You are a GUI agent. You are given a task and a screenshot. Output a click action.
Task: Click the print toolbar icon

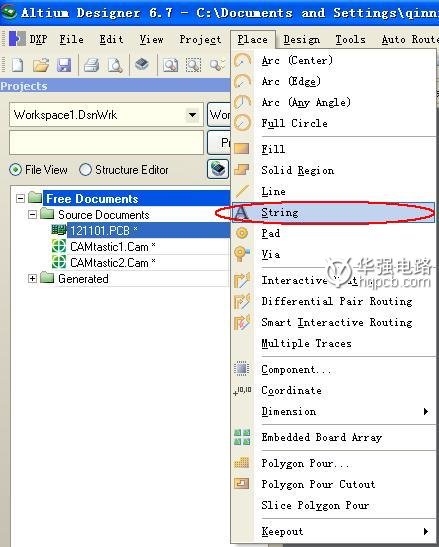point(91,65)
